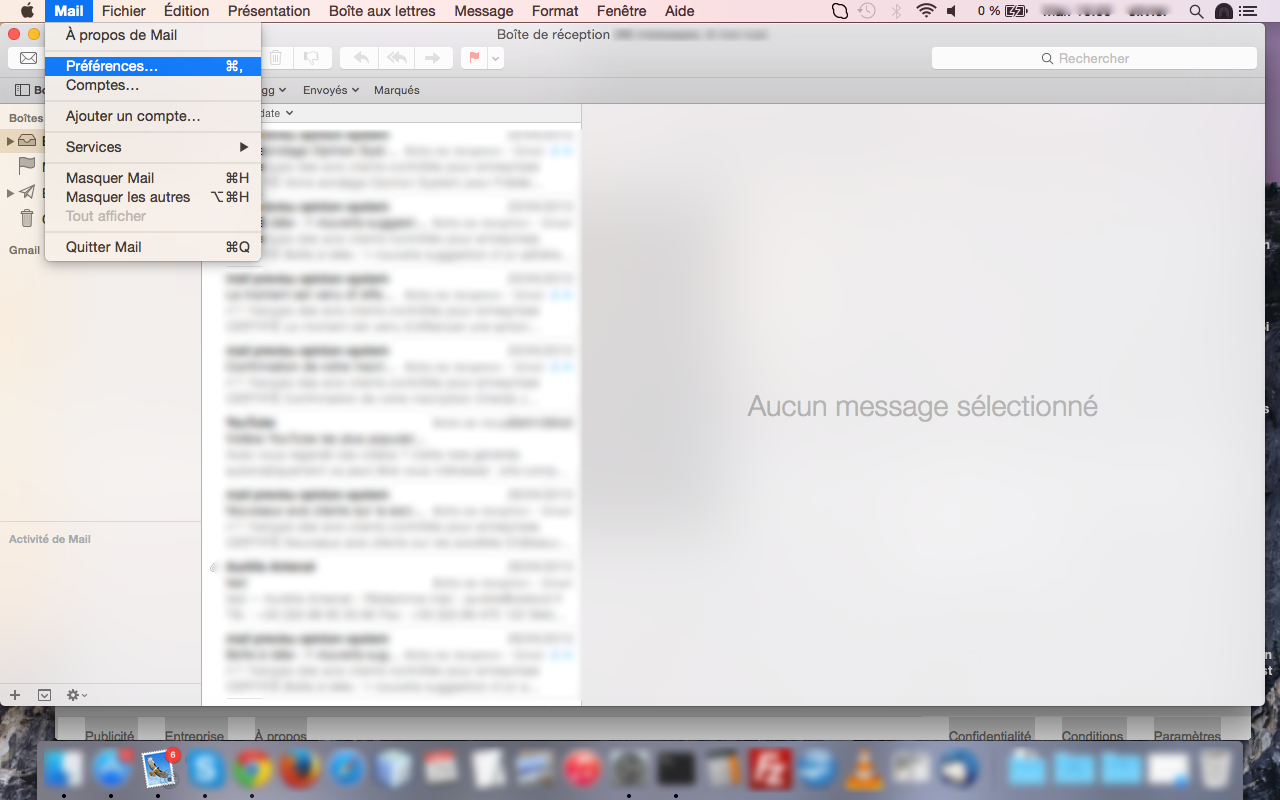The height and width of the screenshot is (800, 1280).
Task: Choose Masquer les autres
Action: point(153,197)
